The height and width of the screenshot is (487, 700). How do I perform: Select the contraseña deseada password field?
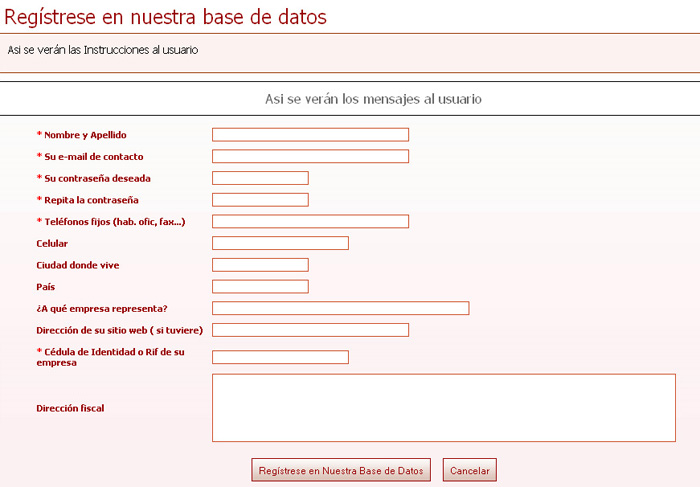(260, 178)
